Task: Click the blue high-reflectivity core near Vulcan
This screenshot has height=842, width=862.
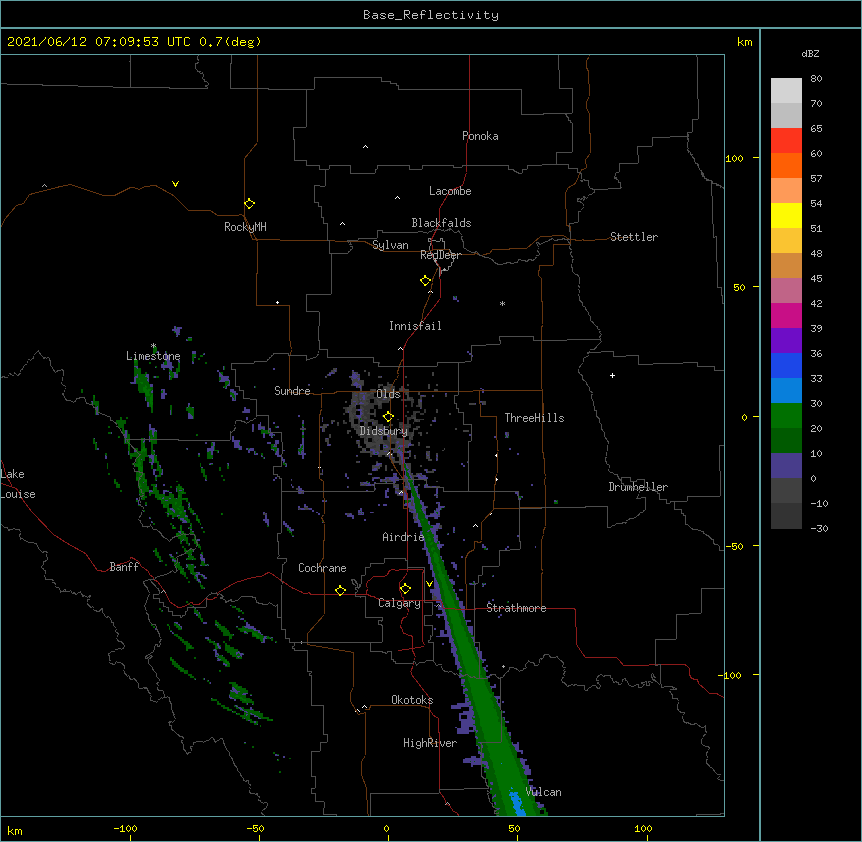Action: tap(517, 803)
